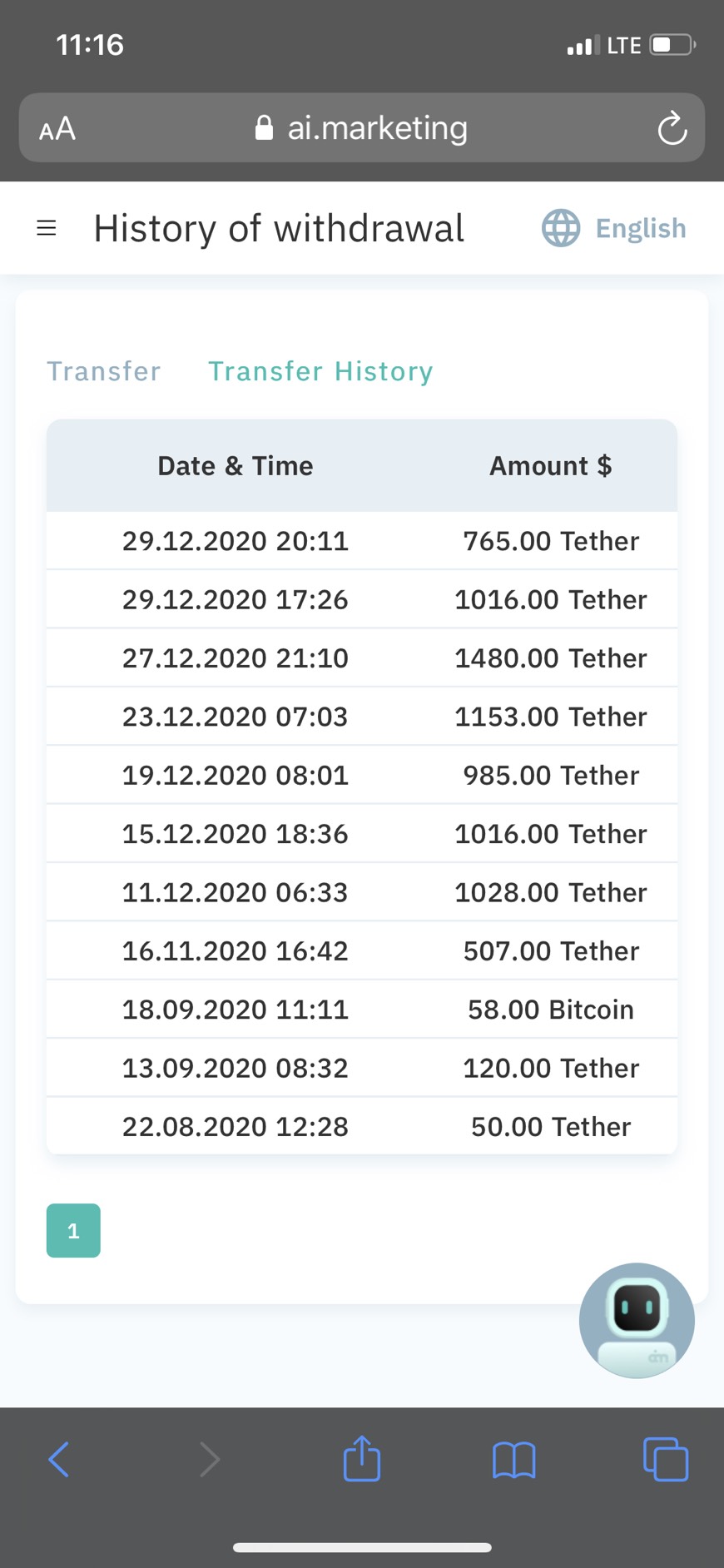Reload the page with refresh icon
The width and height of the screenshot is (724, 1568).
point(672,129)
